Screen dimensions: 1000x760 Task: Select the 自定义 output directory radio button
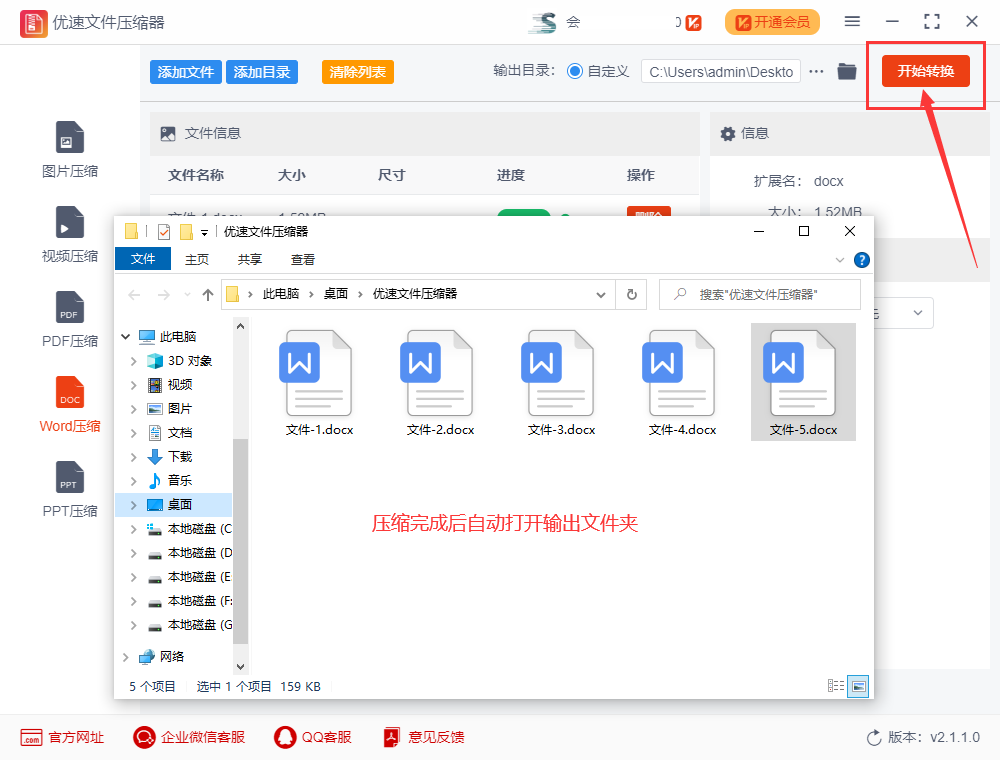pos(575,71)
